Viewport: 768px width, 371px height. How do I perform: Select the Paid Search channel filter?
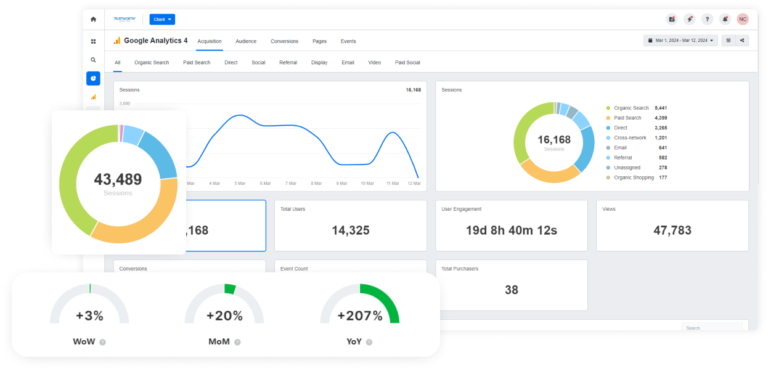click(197, 63)
